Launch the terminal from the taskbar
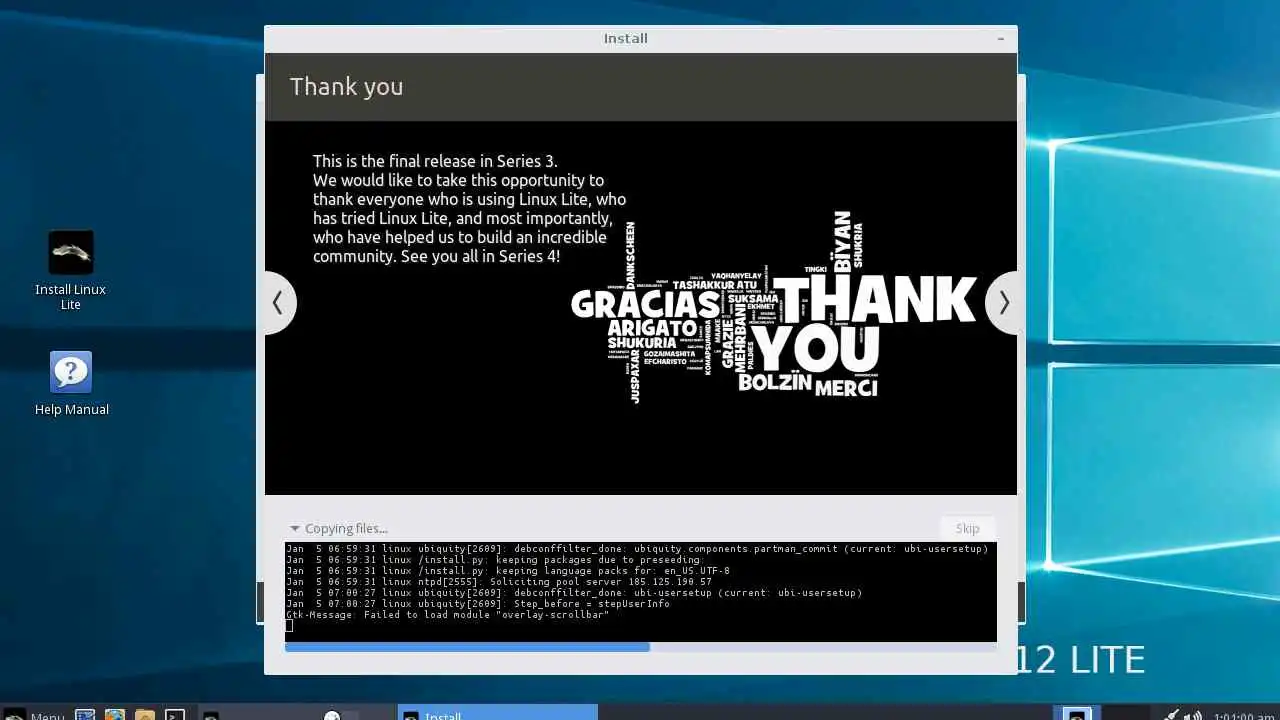 click(175, 714)
